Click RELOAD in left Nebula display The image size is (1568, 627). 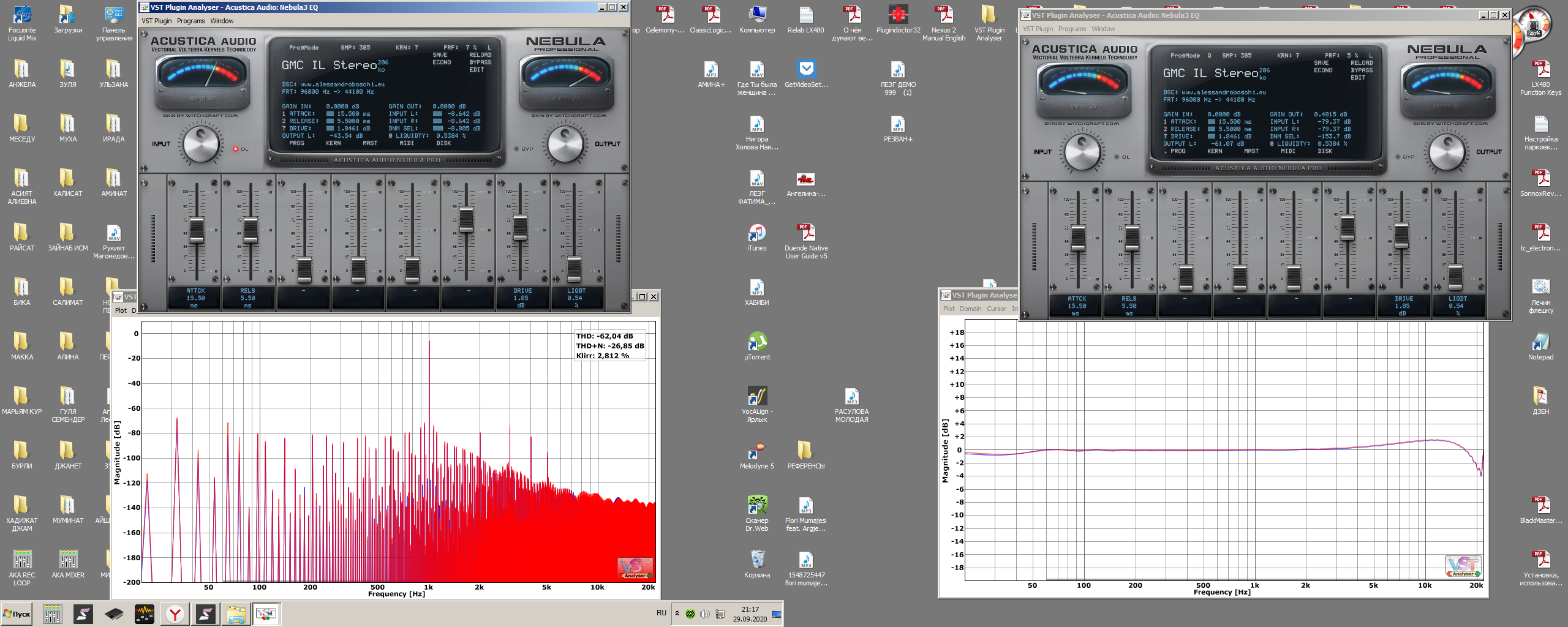(x=480, y=55)
